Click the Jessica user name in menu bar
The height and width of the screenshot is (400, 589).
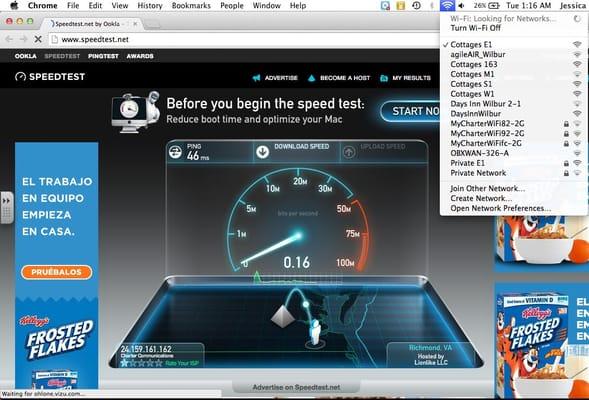click(572, 6)
